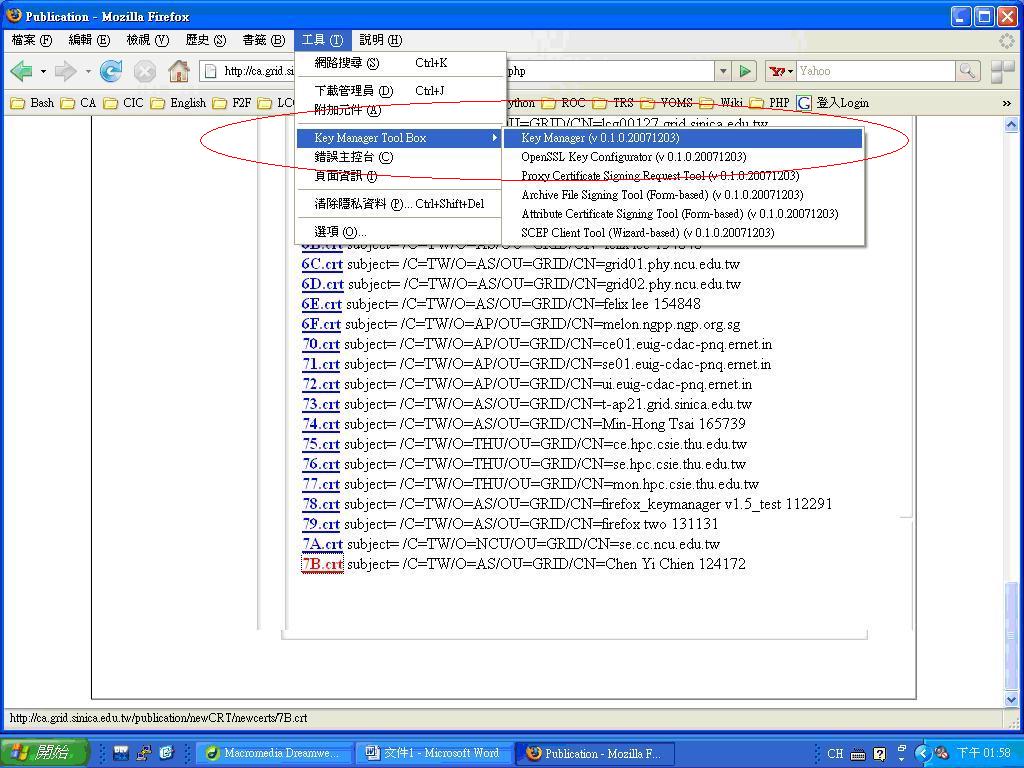The width and height of the screenshot is (1024, 768).
Task: Click the page scrollbar up arrow
Action: click(x=1011, y=123)
